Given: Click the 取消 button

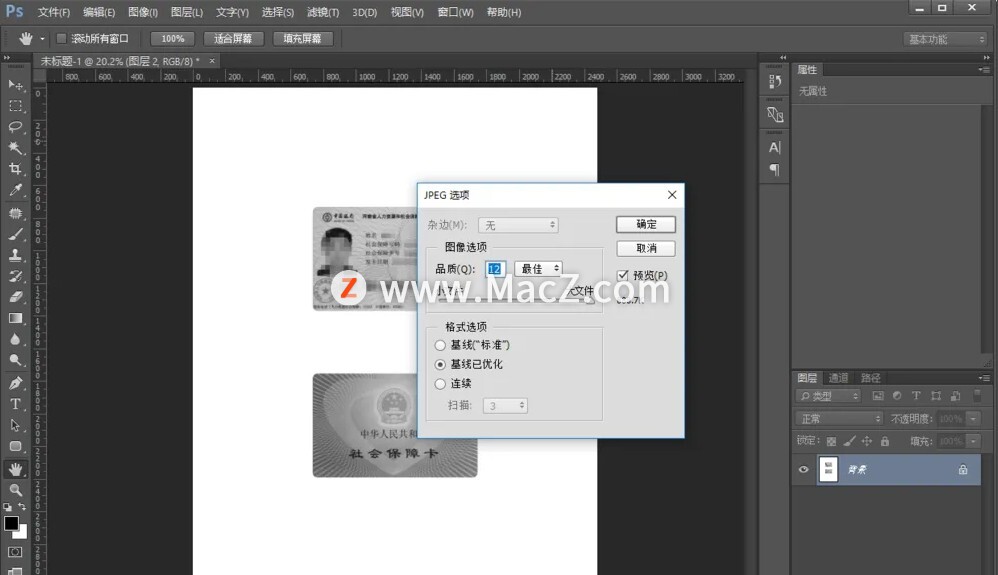Looking at the screenshot, I should 646,248.
